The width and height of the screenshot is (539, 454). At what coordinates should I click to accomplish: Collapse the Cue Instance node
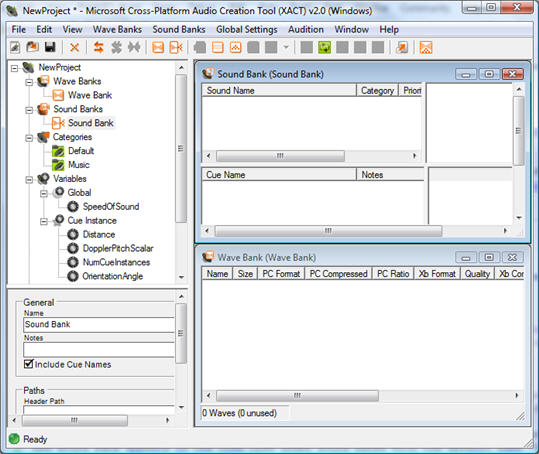click(44, 221)
